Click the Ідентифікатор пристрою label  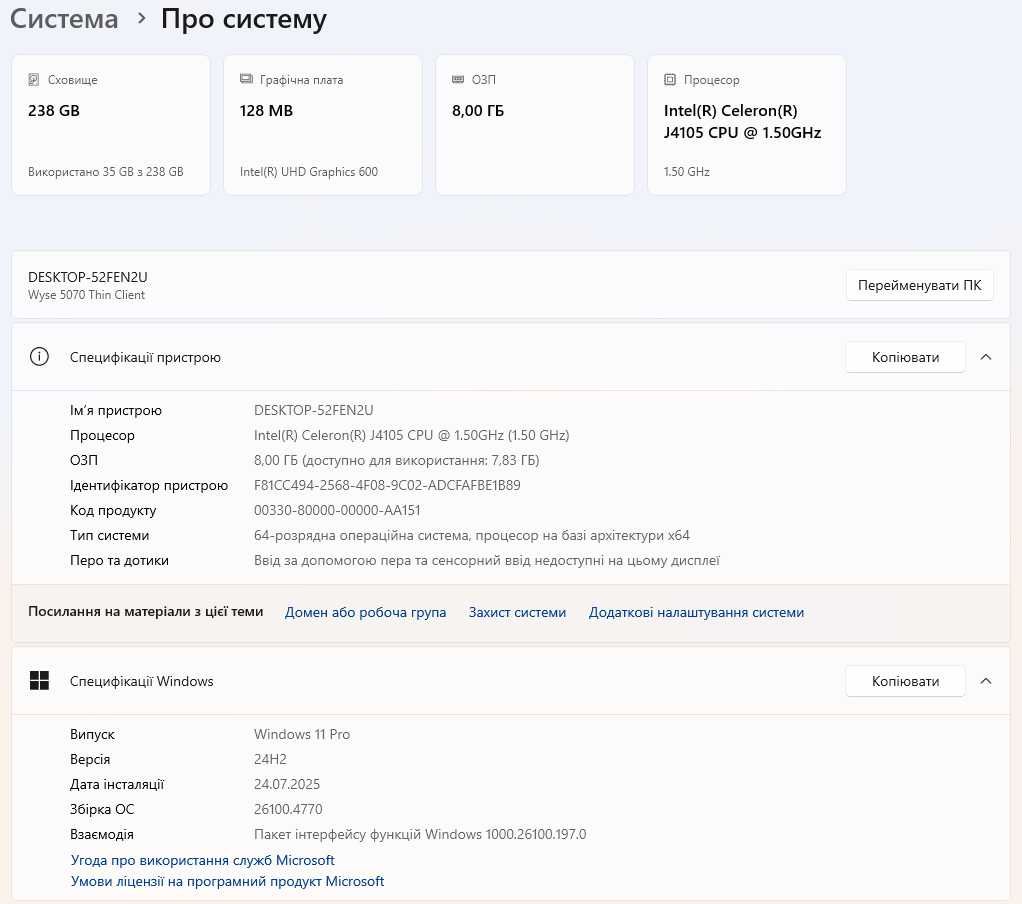click(149, 485)
